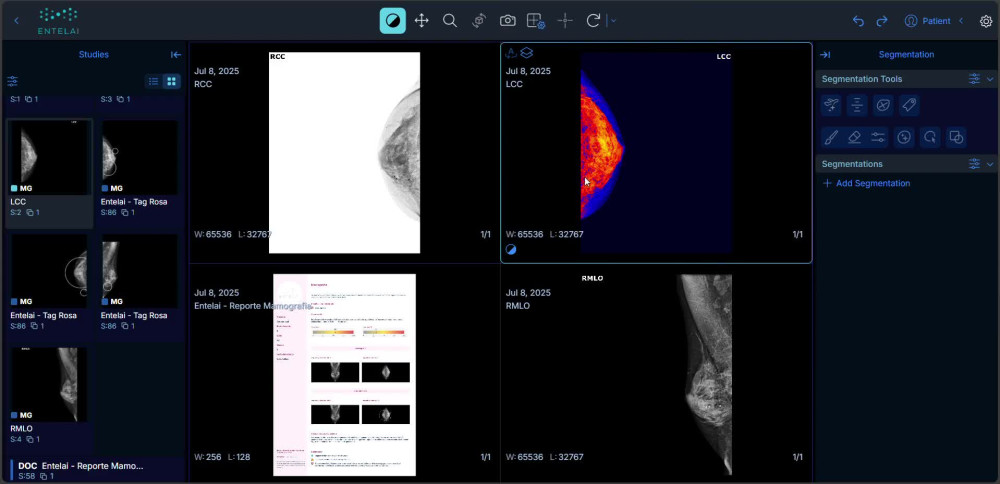1000x484 pixels.
Task: Select the threshold sliders tool
Action: coord(878,137)
